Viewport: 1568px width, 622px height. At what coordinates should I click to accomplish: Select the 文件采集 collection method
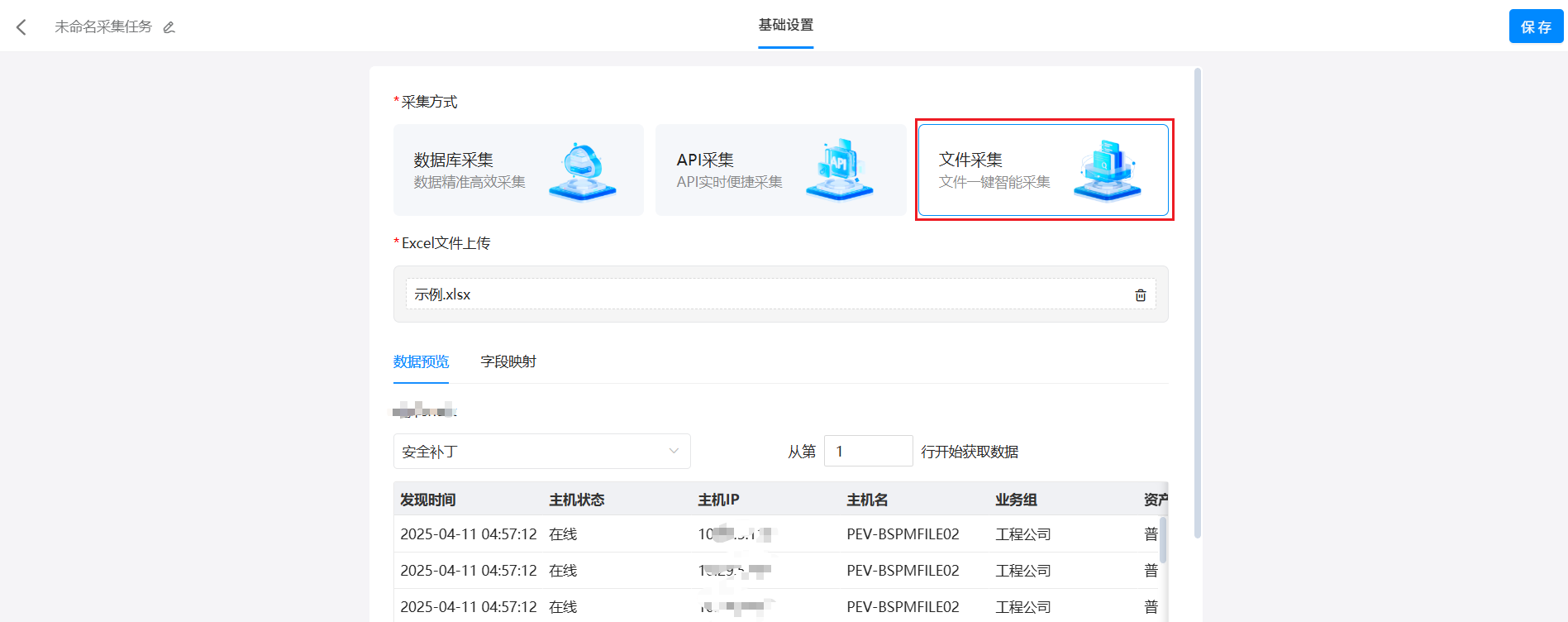[994, 170]
